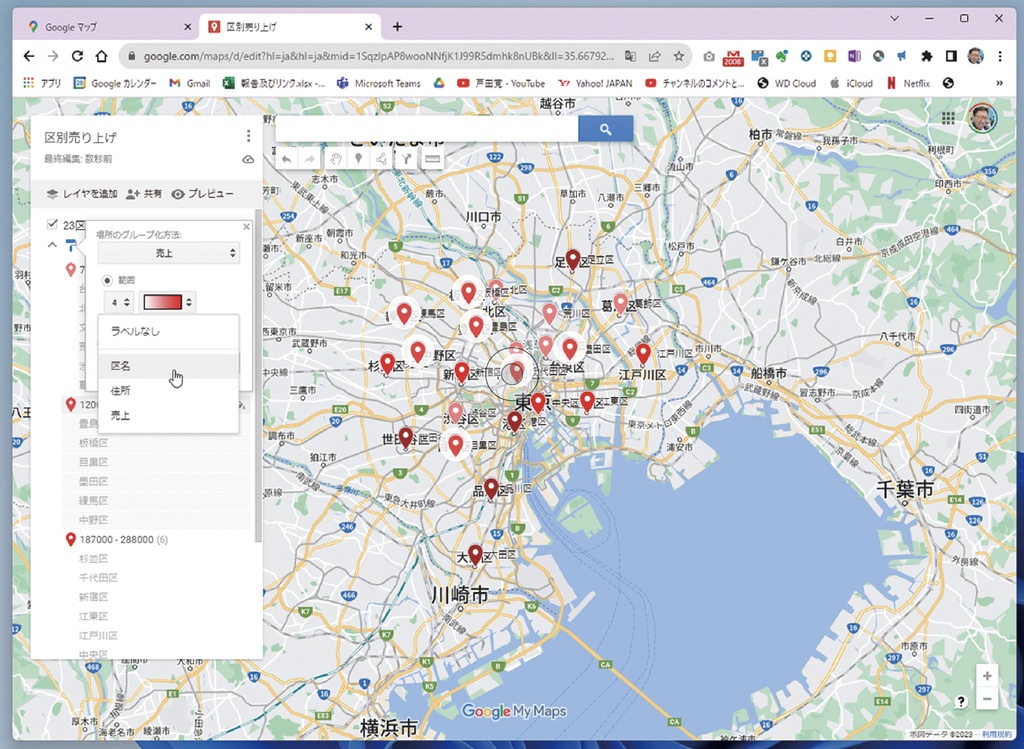Bookmark this page with the star icon
This screenshot has width=1024, height=749.
679,56
